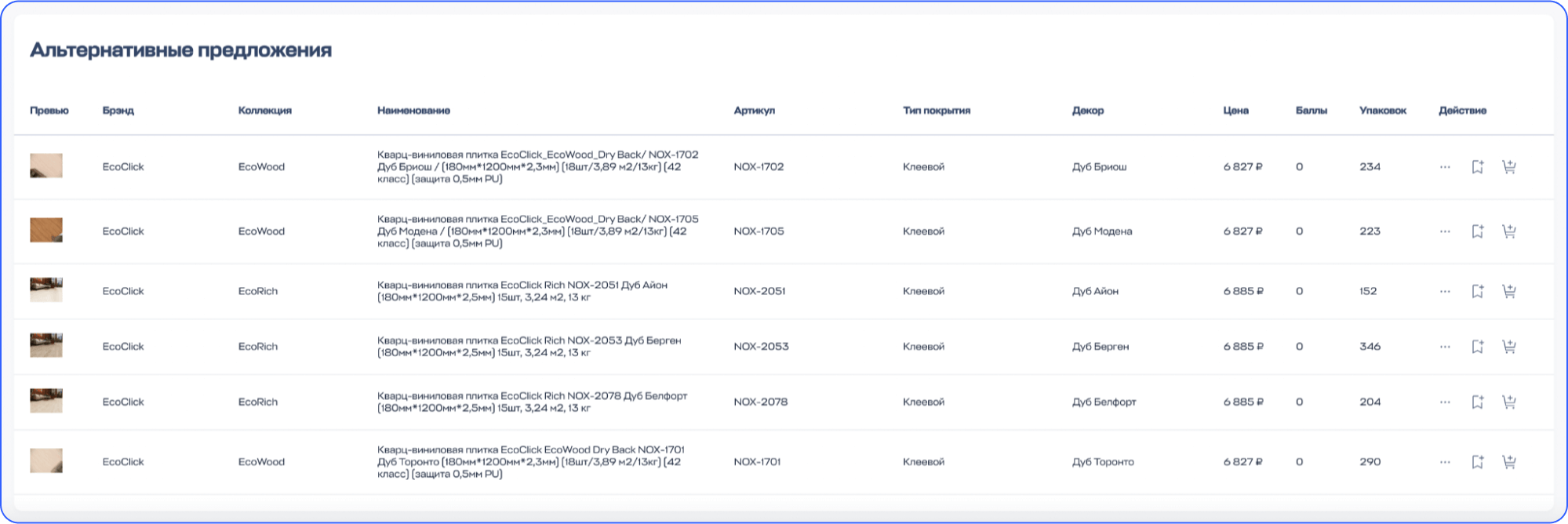Bookmark the NOX-2051 Дуб Айон product

(1477, 291)
